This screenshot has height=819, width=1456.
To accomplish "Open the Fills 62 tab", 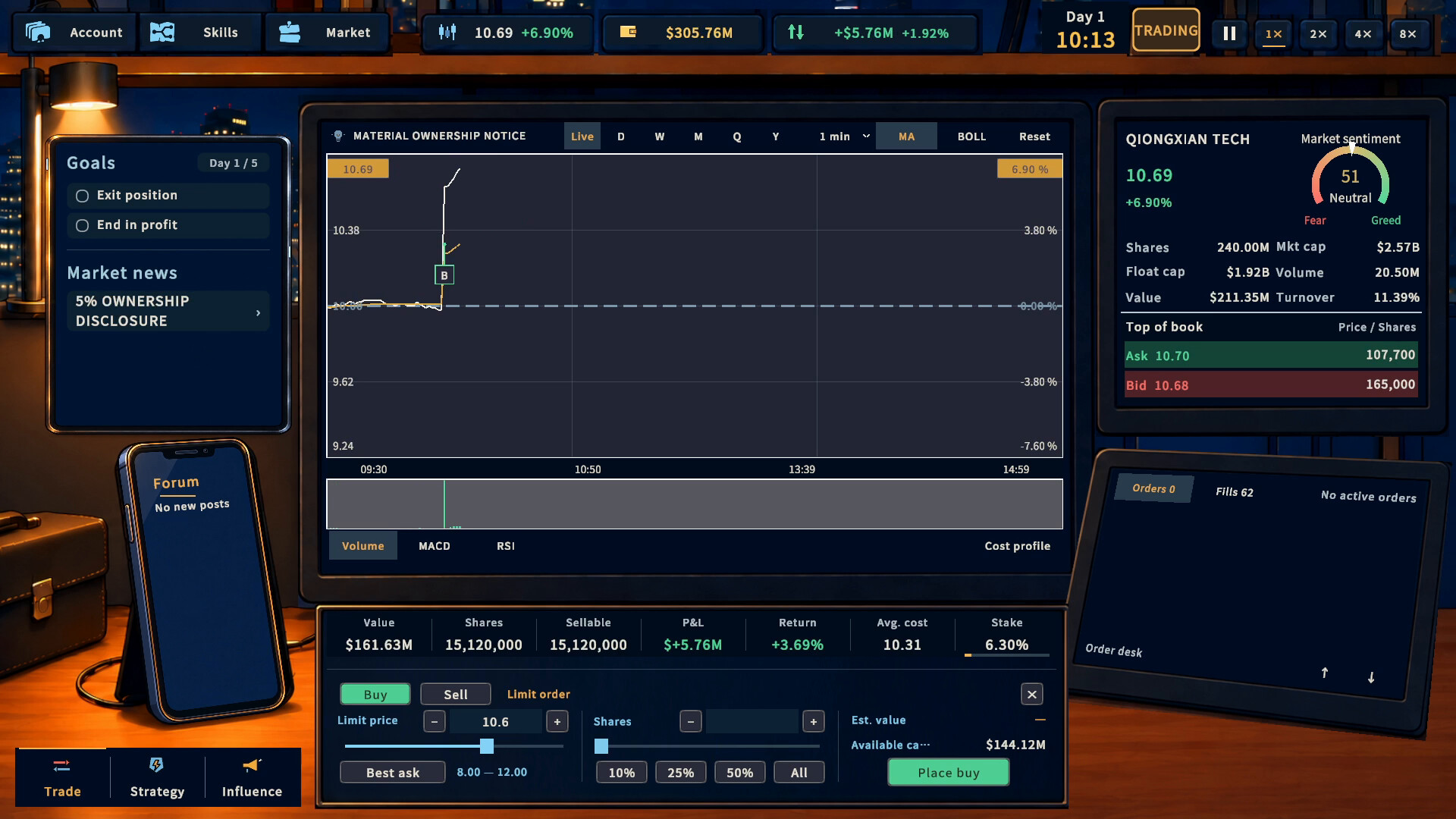I will coord(1234,491).
